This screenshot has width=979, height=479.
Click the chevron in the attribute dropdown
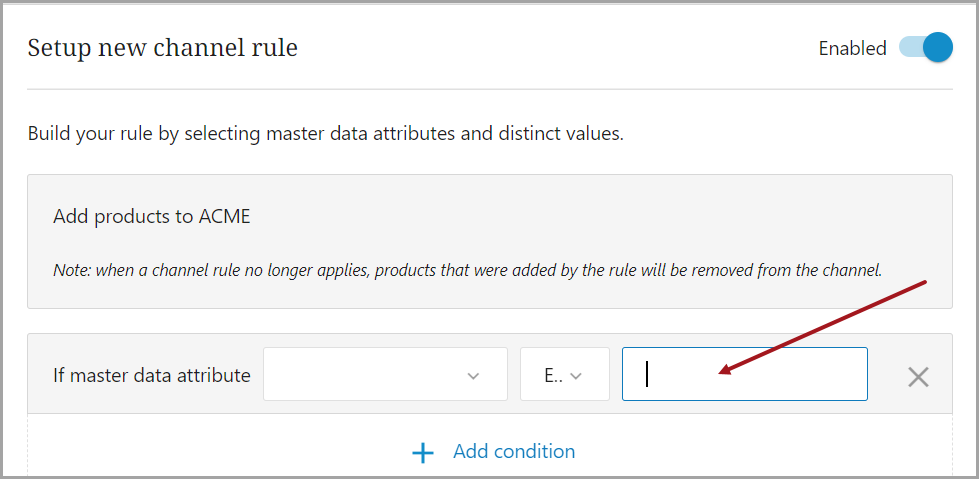tap(473, 376)
